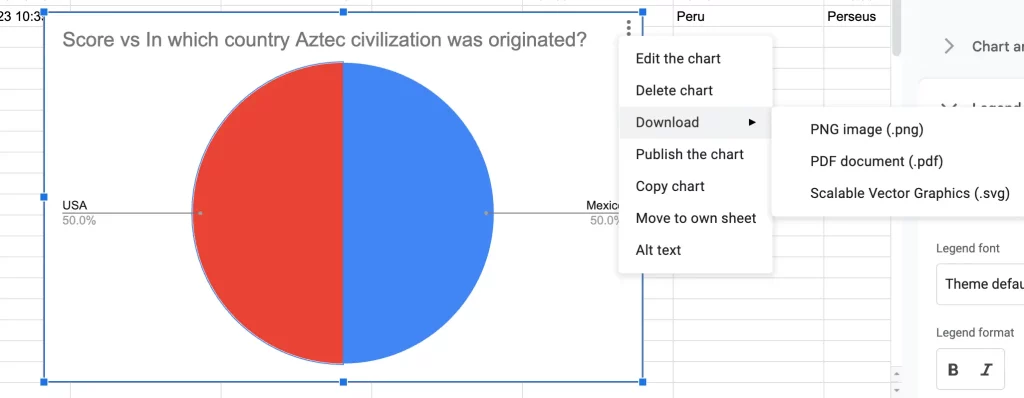Viewport: 1024px width, 398px height.
Task: Open the chart's three-dot options menu
Action: [x=628, y=28]
